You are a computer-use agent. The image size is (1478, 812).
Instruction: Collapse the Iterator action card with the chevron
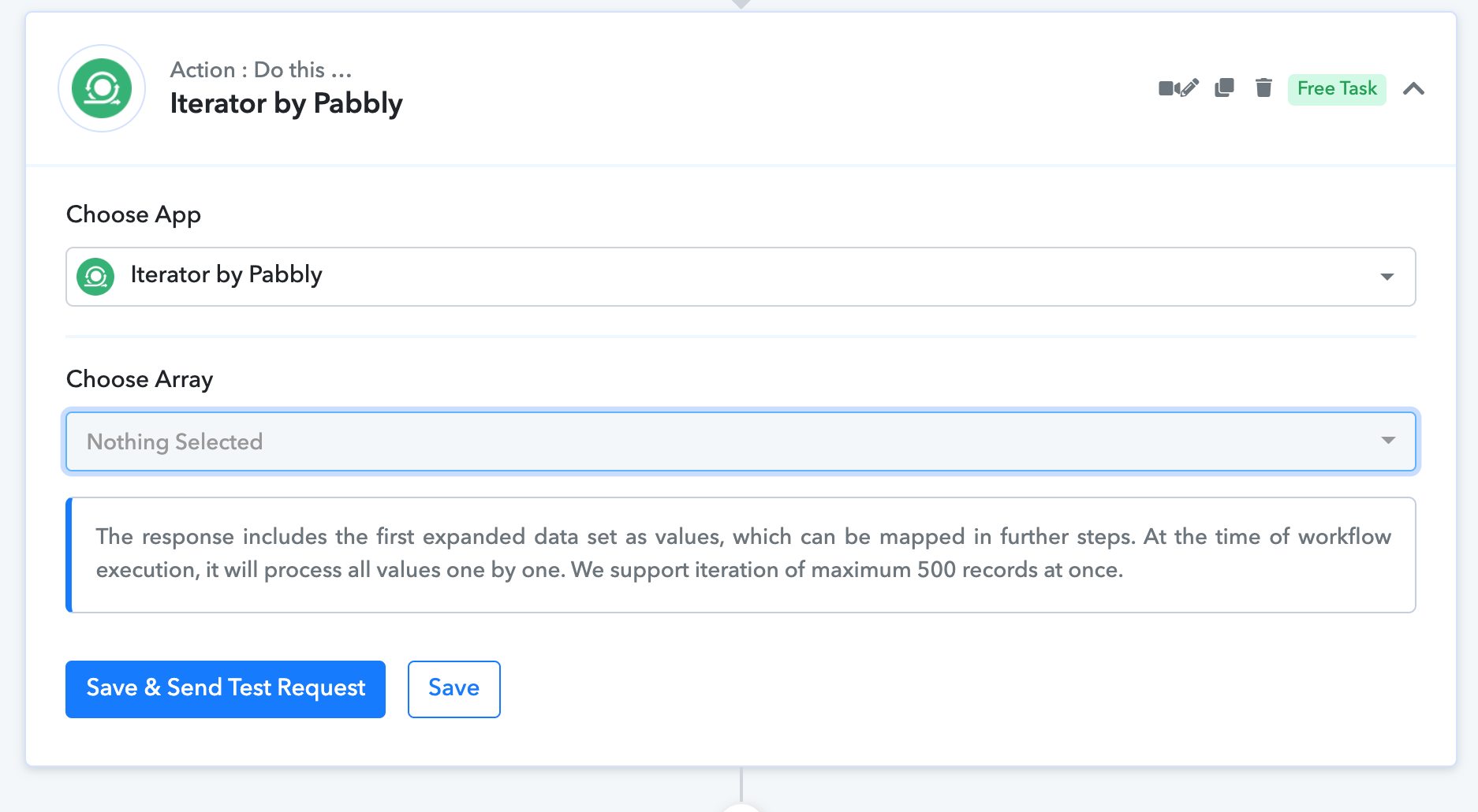click(x=1413, y=88)
